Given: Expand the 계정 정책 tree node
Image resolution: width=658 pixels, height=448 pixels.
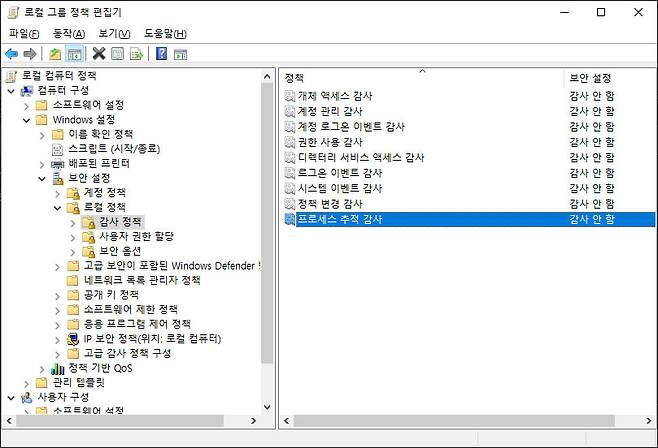Looking at the screenshot, I should point(57,193).
